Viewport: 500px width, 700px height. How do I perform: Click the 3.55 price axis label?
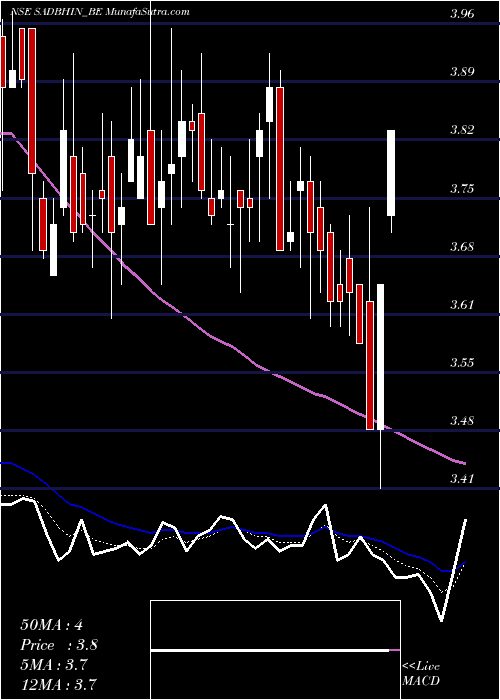click(x=462, y=362)
